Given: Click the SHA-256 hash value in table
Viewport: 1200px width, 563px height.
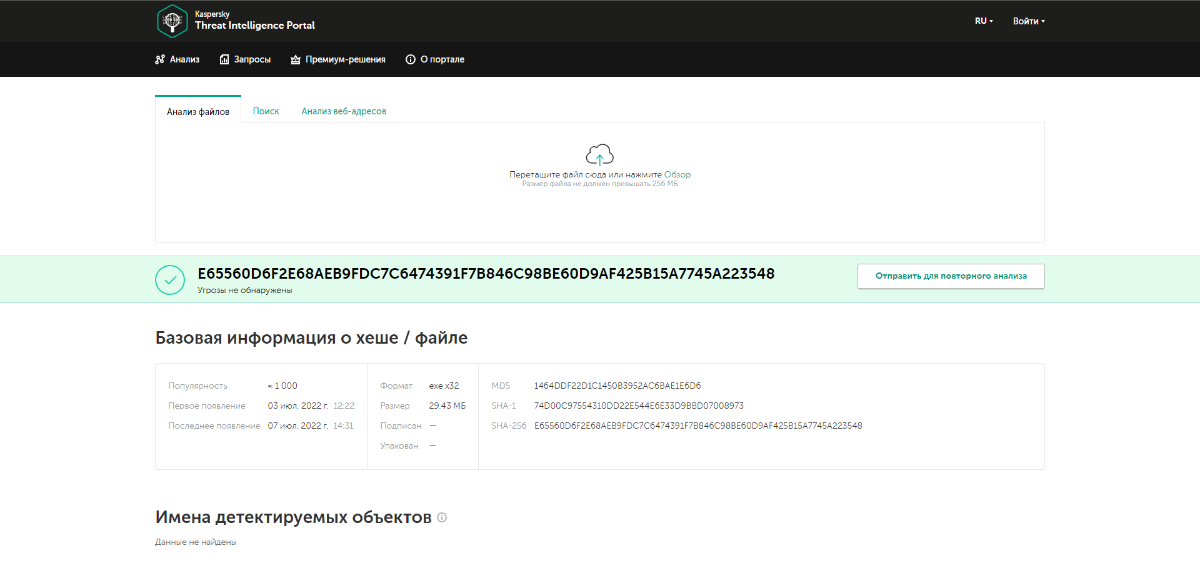Looking at the screenshot, I should (x=698, y=425).
